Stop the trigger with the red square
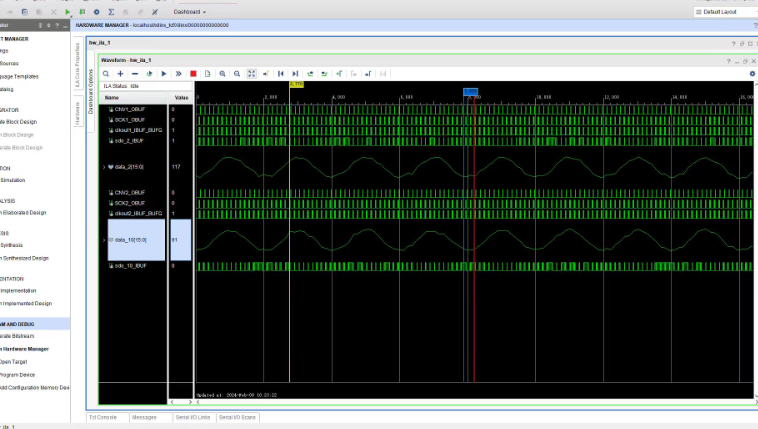 [193, 74]
